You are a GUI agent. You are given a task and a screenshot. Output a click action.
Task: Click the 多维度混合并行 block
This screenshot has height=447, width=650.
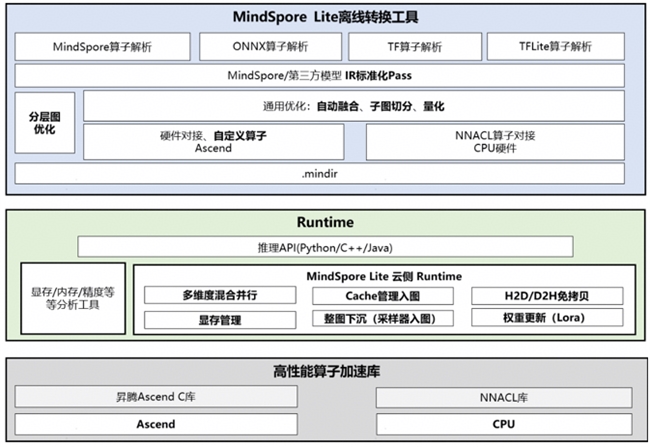[220, 296]
